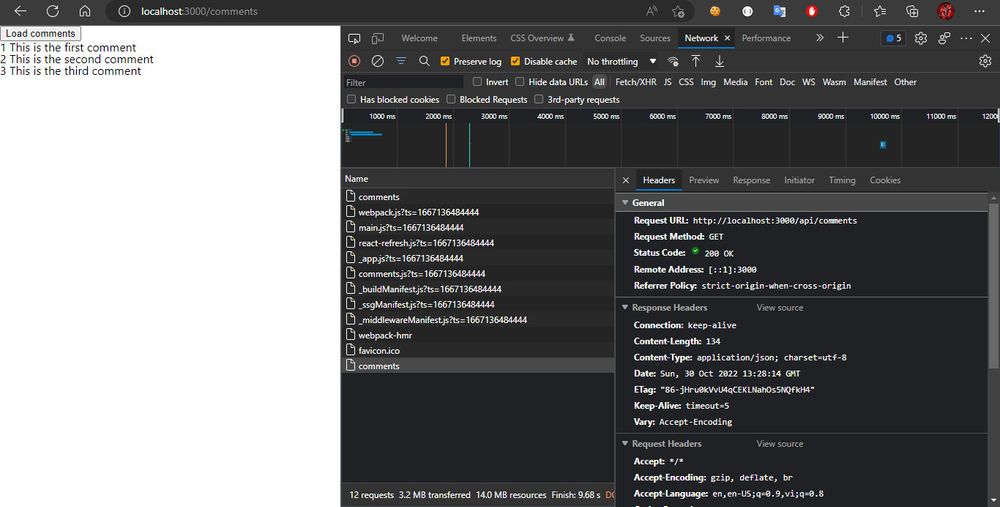Open the inspect element picker tool
This screenshot has width=1000, height=507.
click(x=354, y=38)
